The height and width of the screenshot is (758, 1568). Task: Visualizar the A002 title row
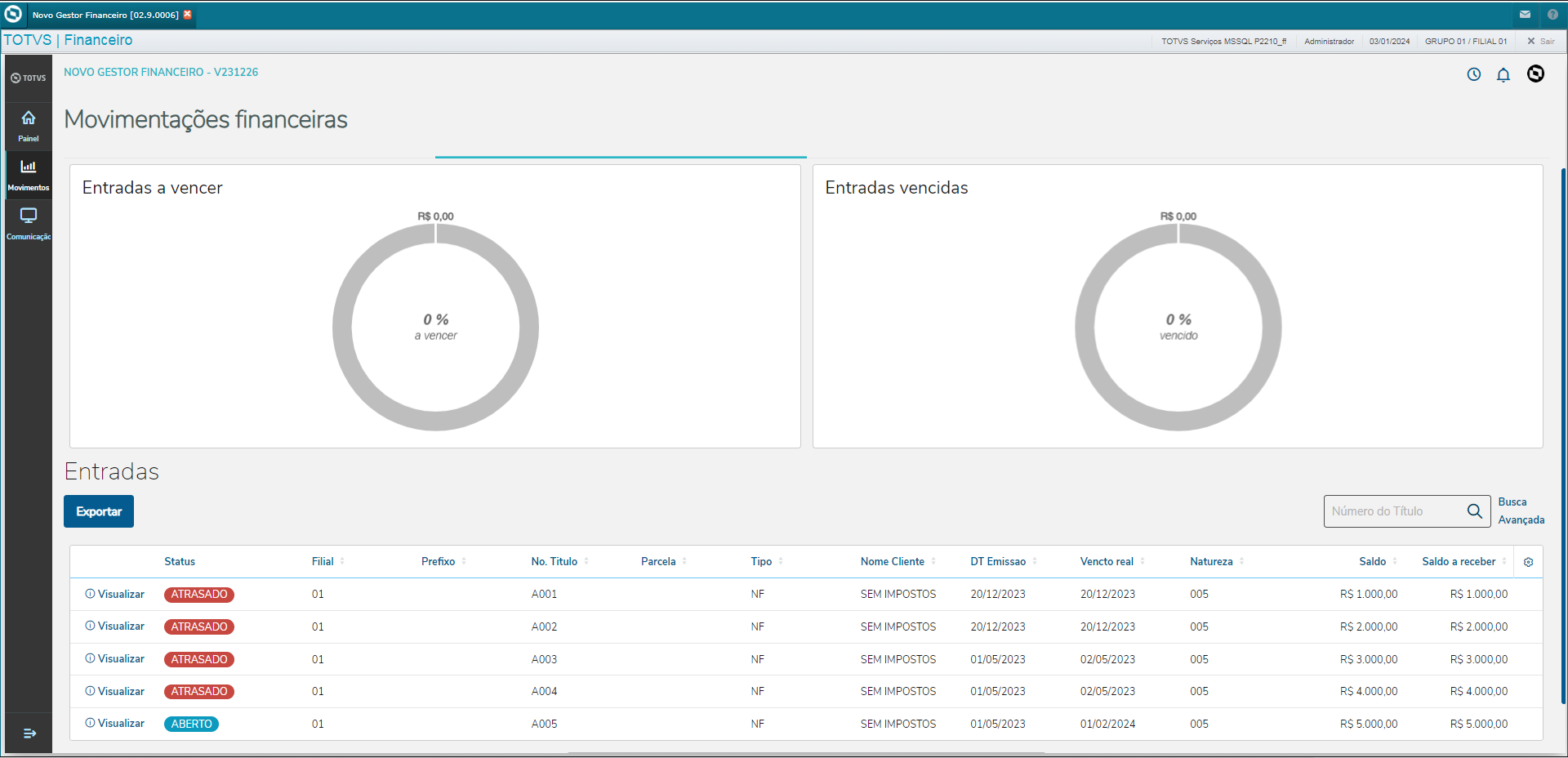[x=115, y=626]
